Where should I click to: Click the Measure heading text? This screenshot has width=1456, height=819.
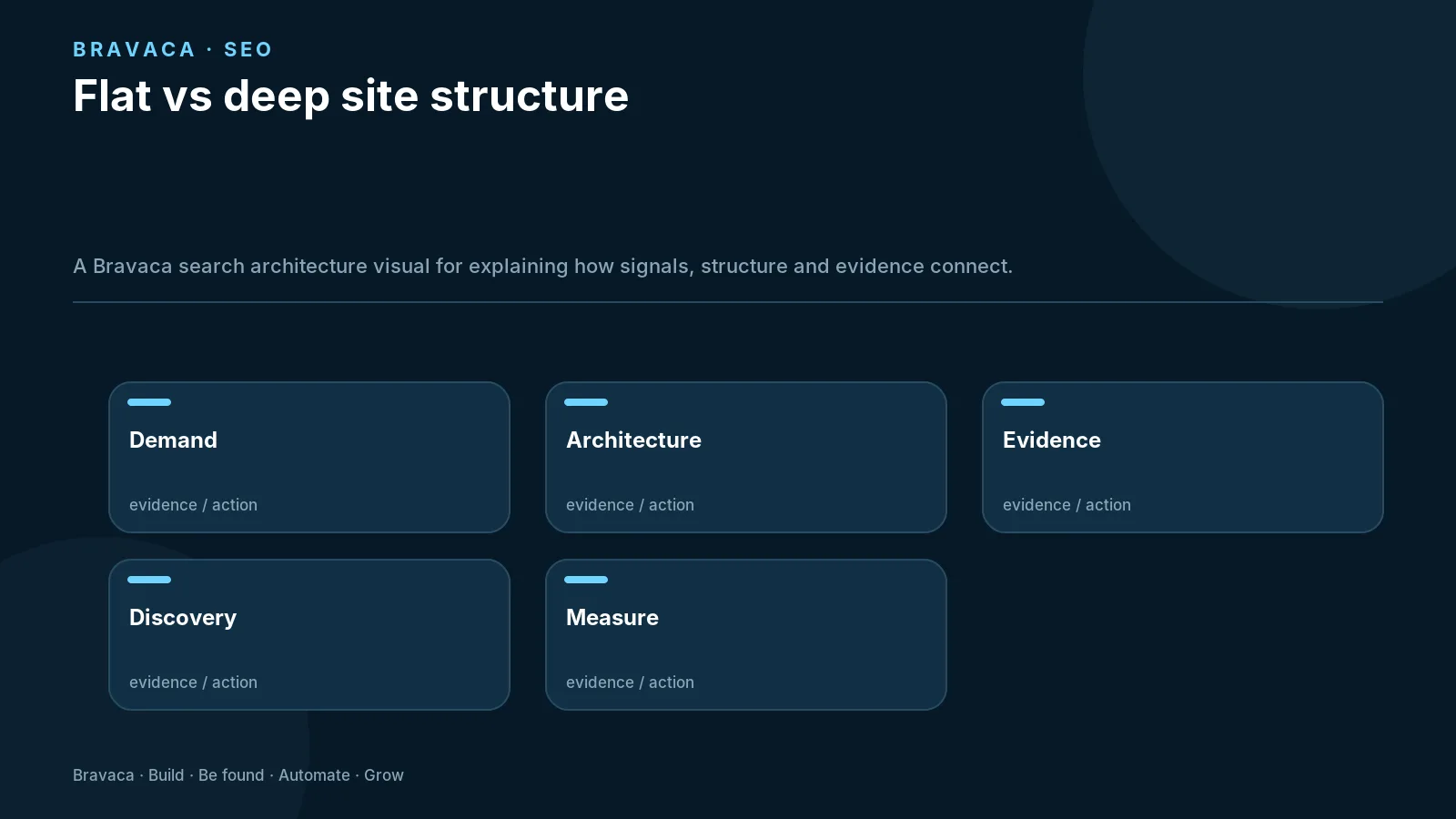click(x=612, y=617)
